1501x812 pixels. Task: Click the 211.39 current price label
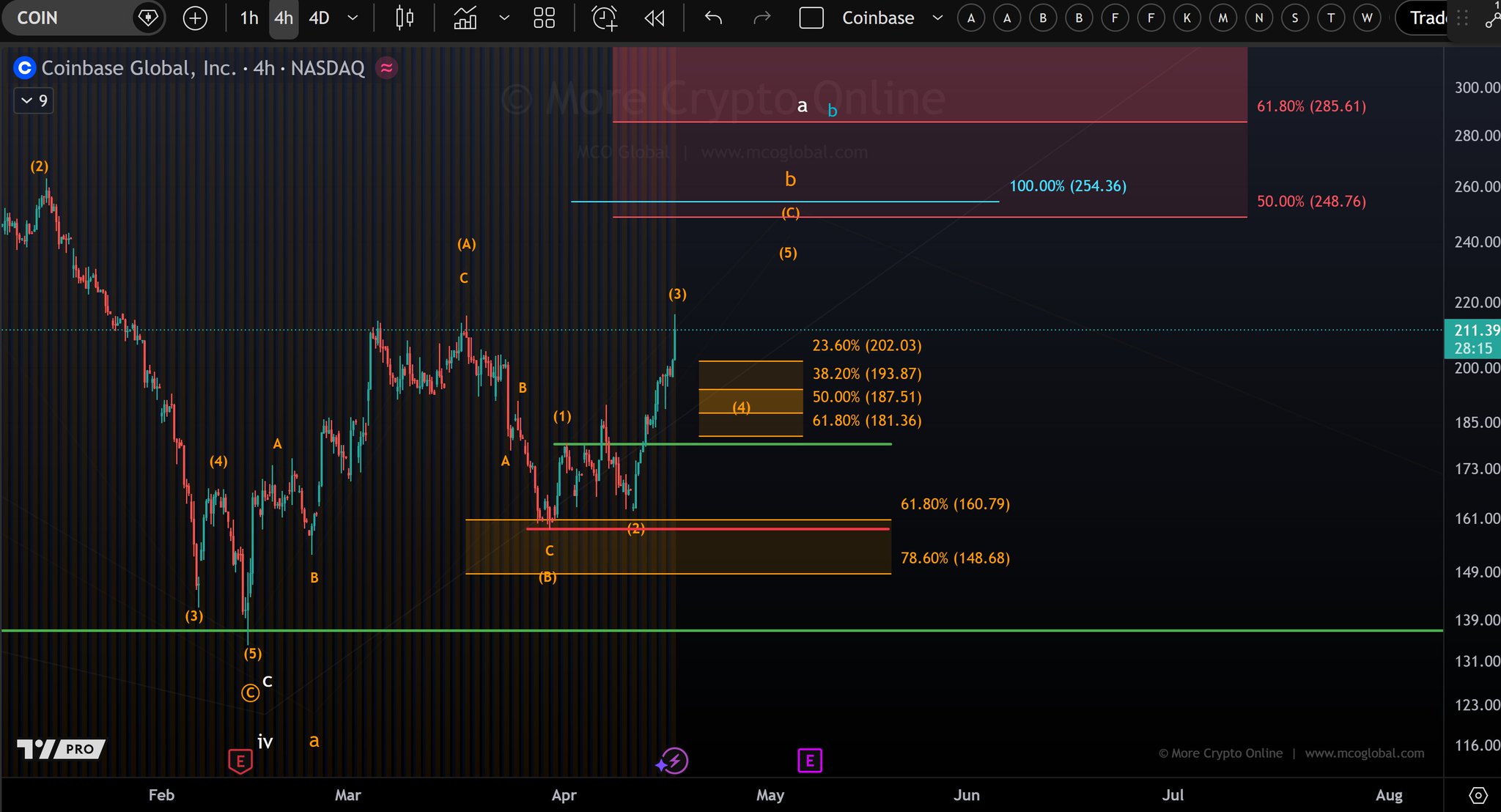[1475, 331]
